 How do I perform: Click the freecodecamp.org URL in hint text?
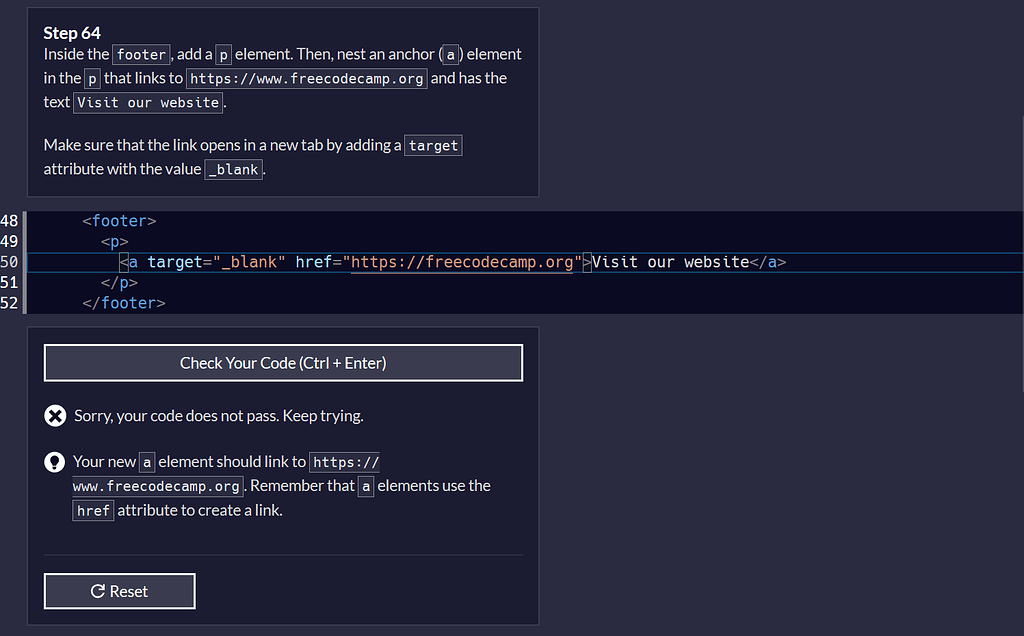tap(156, 485)
